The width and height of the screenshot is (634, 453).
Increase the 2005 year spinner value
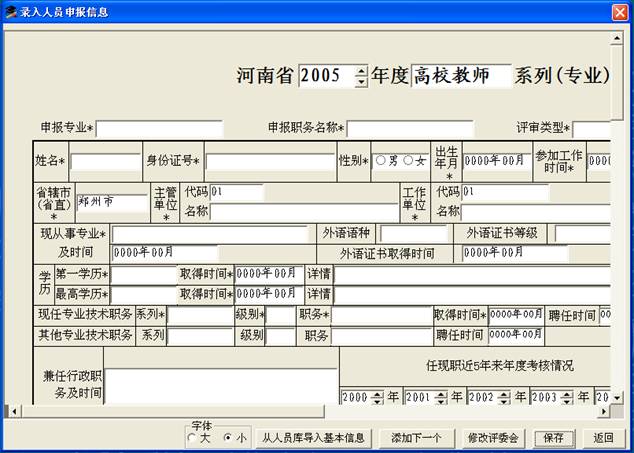point(361,71)
